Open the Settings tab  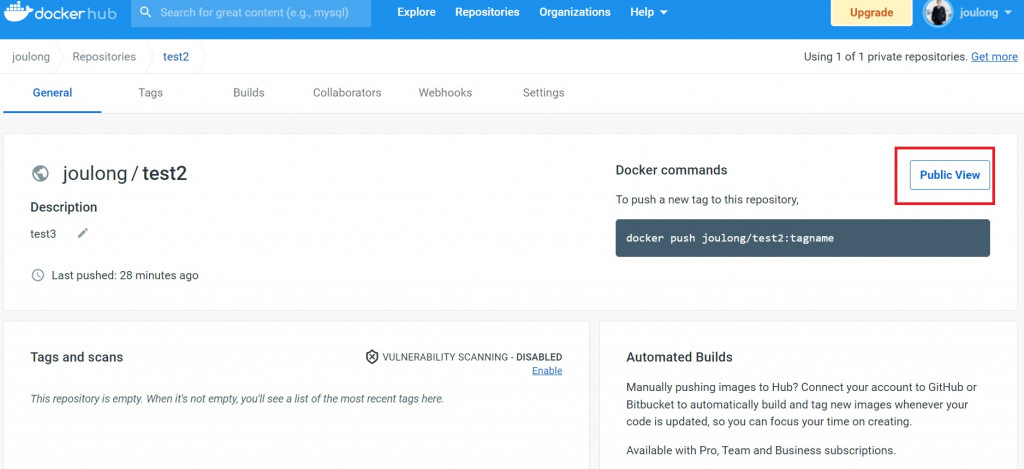[x=543, y=93]
